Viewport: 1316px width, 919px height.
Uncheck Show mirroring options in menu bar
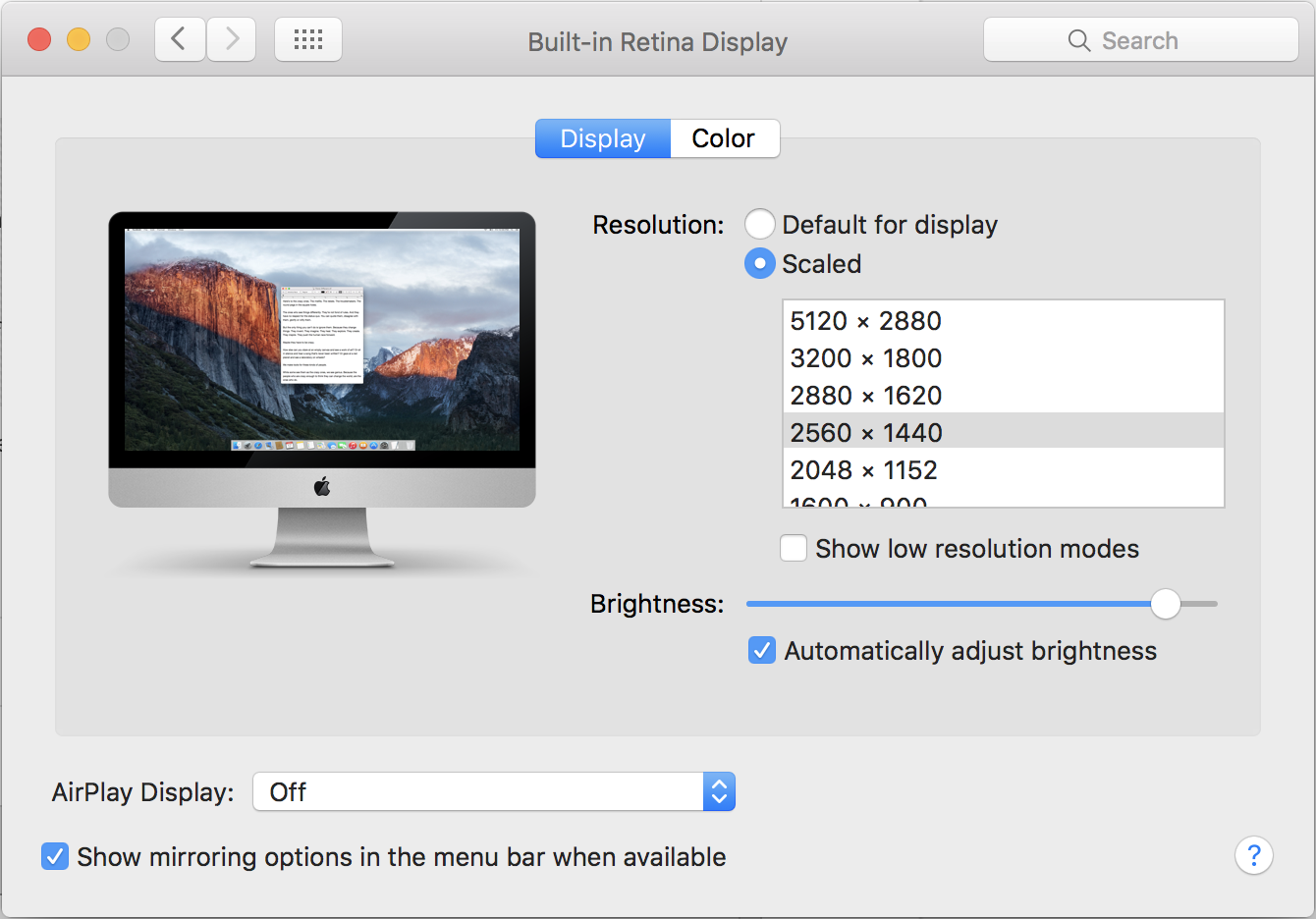[55, 856]
